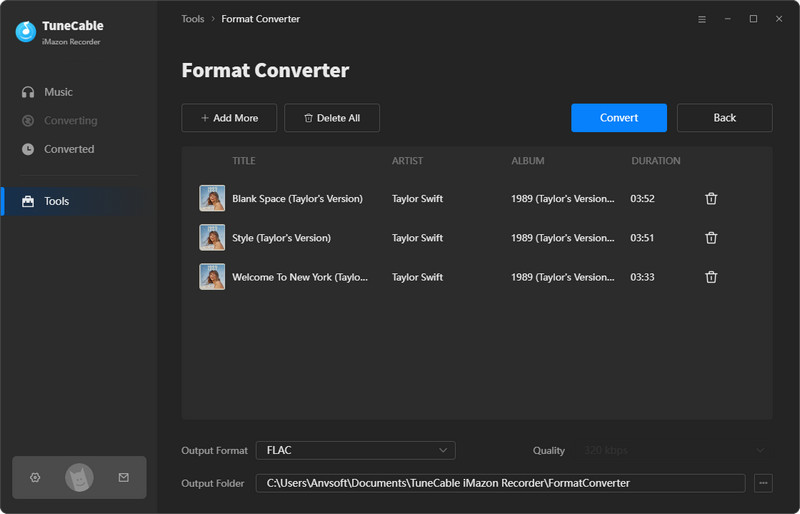Image resolution: width=800 pixels, height=514 pixels.
Task: Click the 03:52 duration value
Action: 642,199
